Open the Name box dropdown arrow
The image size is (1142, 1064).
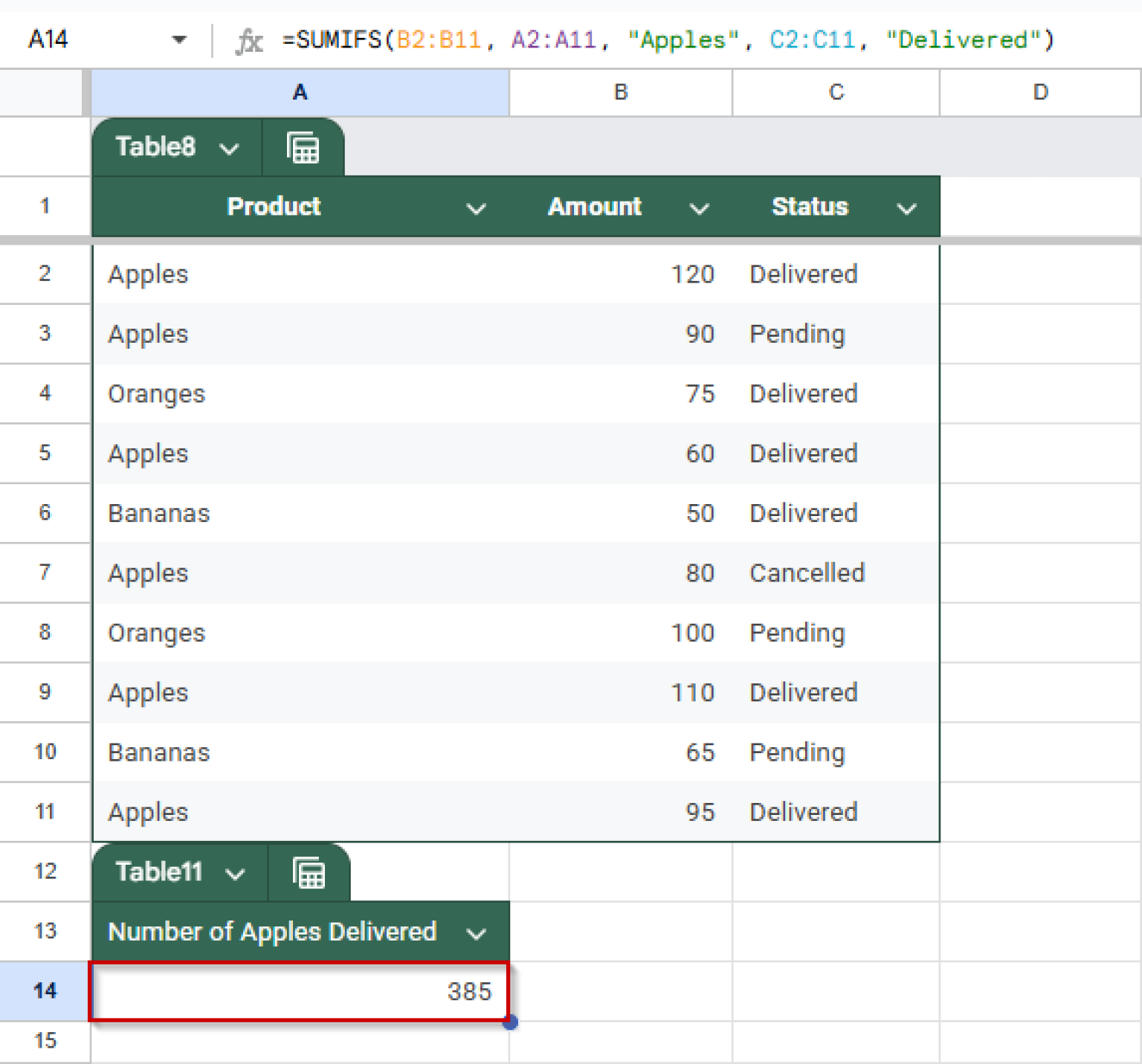pos(178,39)
